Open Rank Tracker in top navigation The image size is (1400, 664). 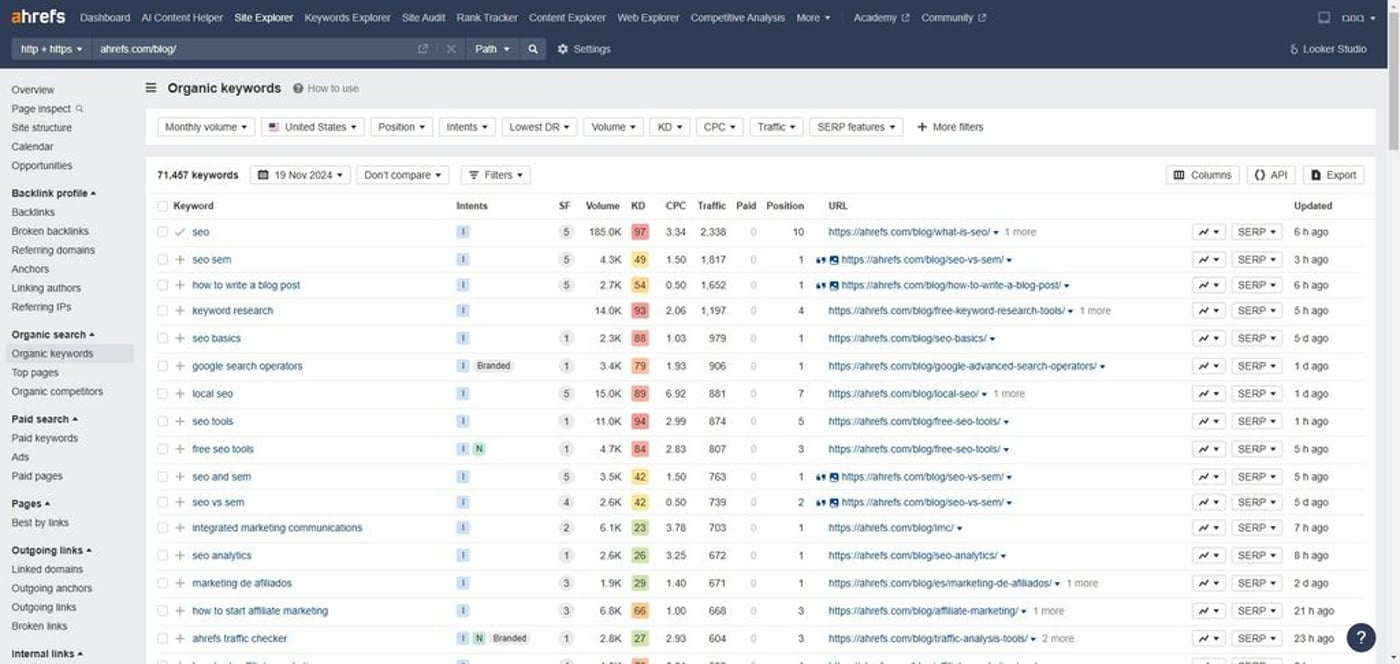(x=487, y=17)
